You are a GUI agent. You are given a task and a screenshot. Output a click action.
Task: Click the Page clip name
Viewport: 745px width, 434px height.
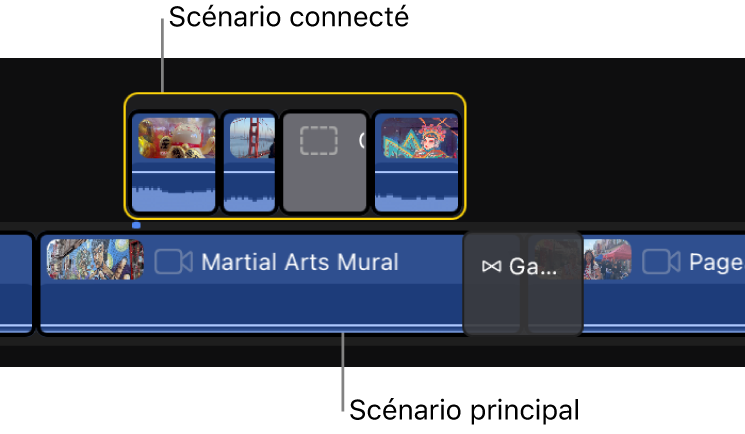(716, 263)
